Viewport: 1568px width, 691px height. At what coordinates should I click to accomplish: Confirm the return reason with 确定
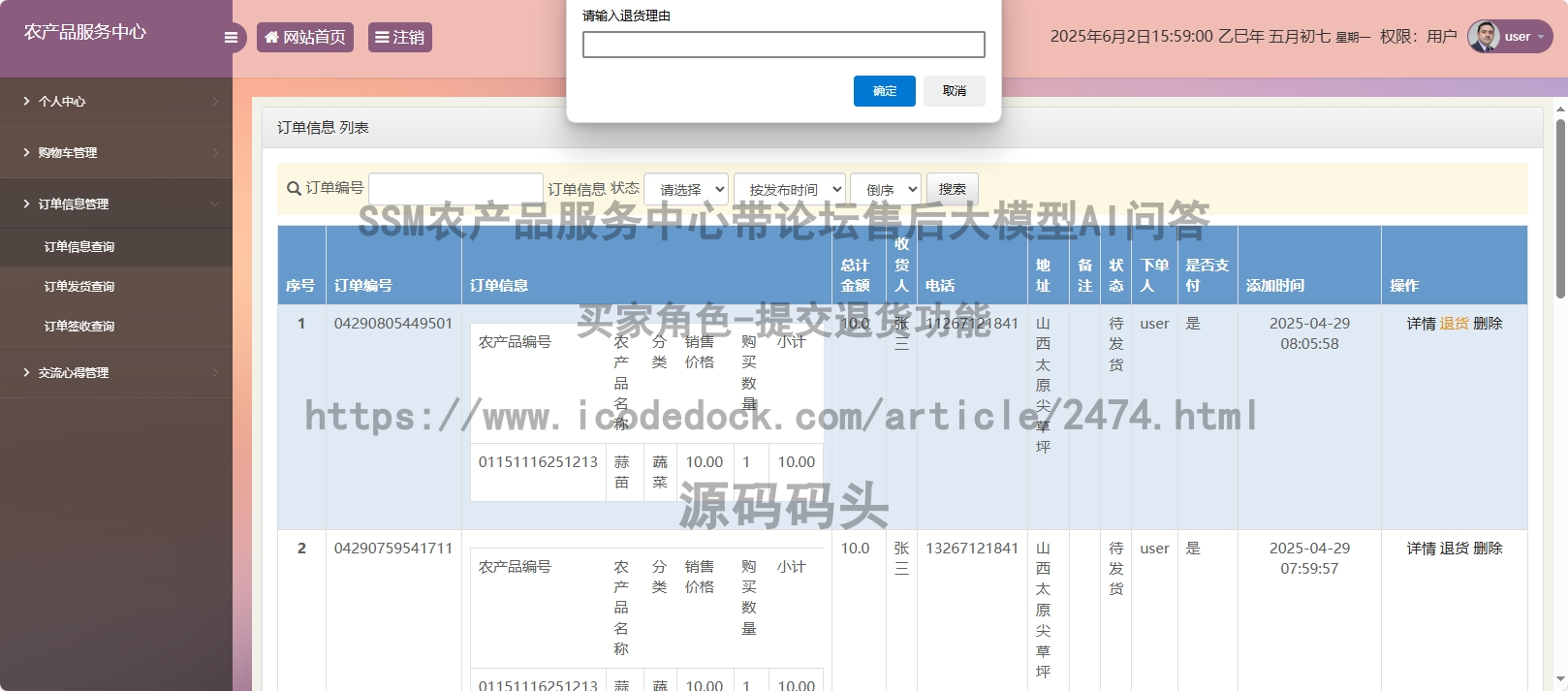885,91
